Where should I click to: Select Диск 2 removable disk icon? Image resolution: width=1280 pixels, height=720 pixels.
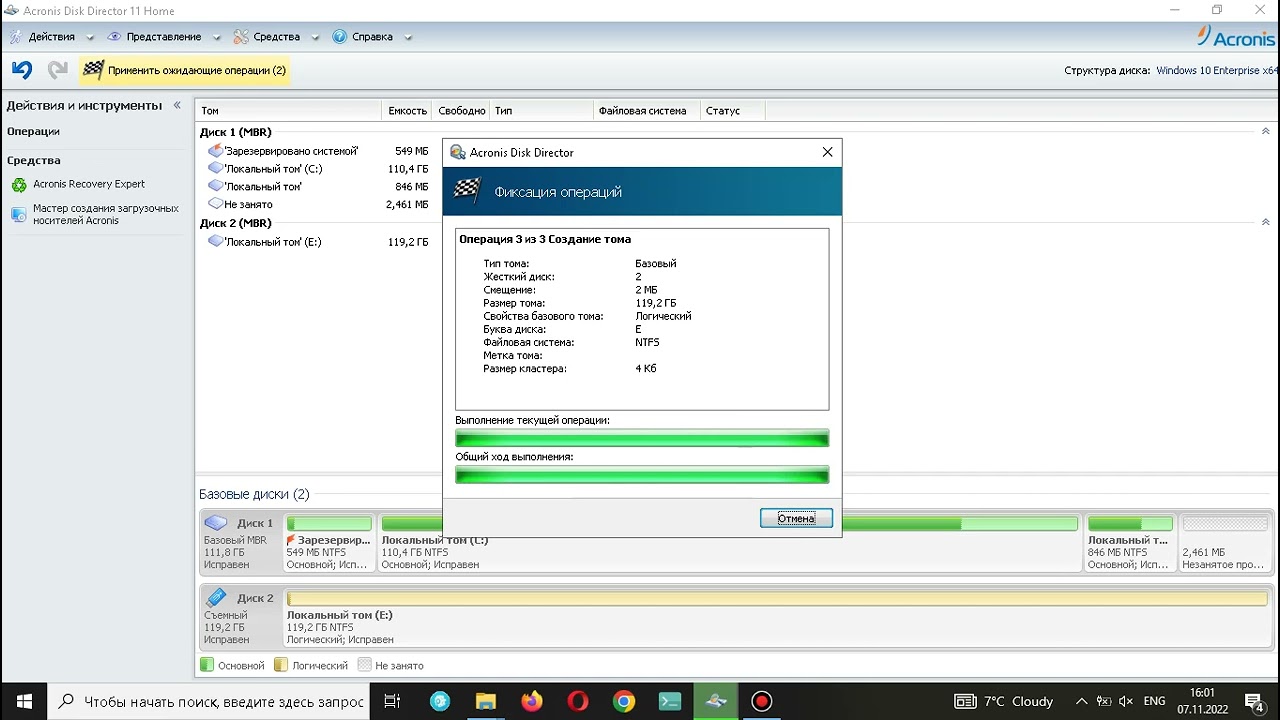coord(215,598)
